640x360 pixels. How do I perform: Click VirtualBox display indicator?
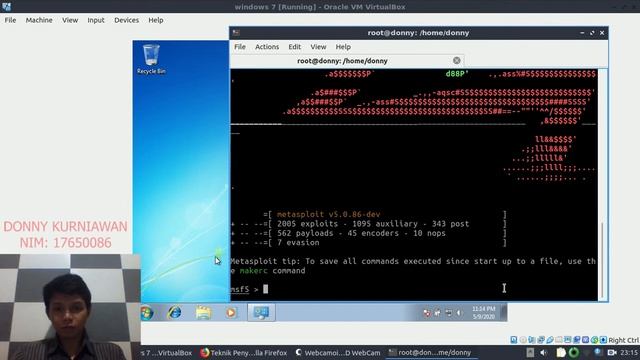(x=568, y=340)
